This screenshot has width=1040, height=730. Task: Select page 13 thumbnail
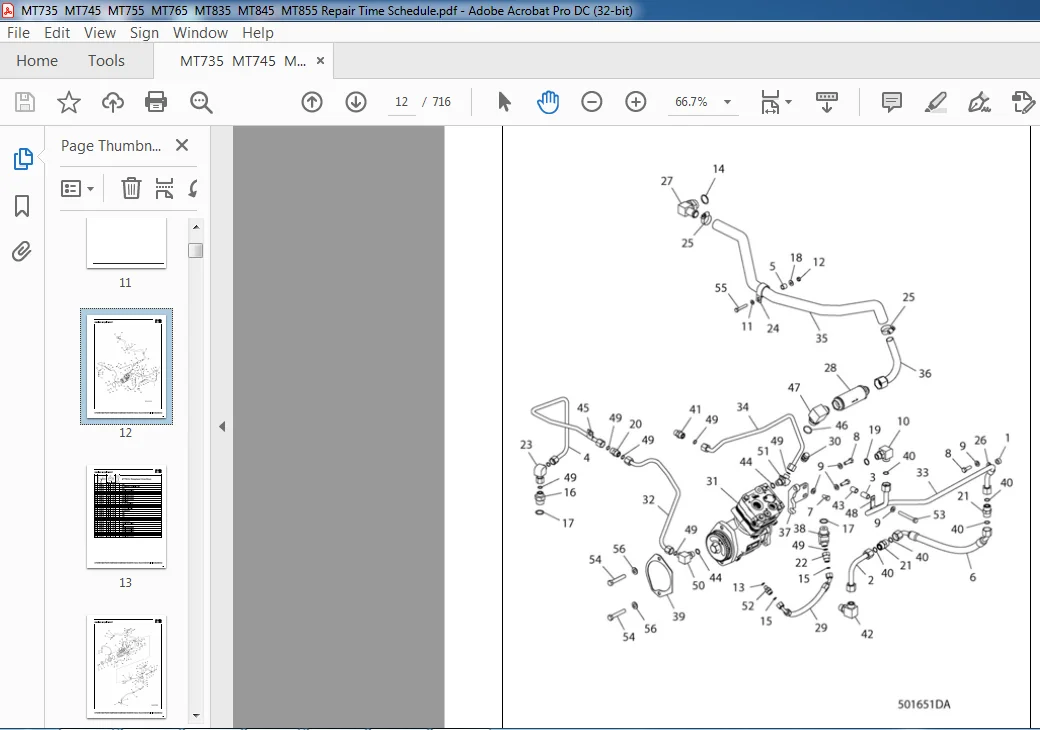coord(126,517)
